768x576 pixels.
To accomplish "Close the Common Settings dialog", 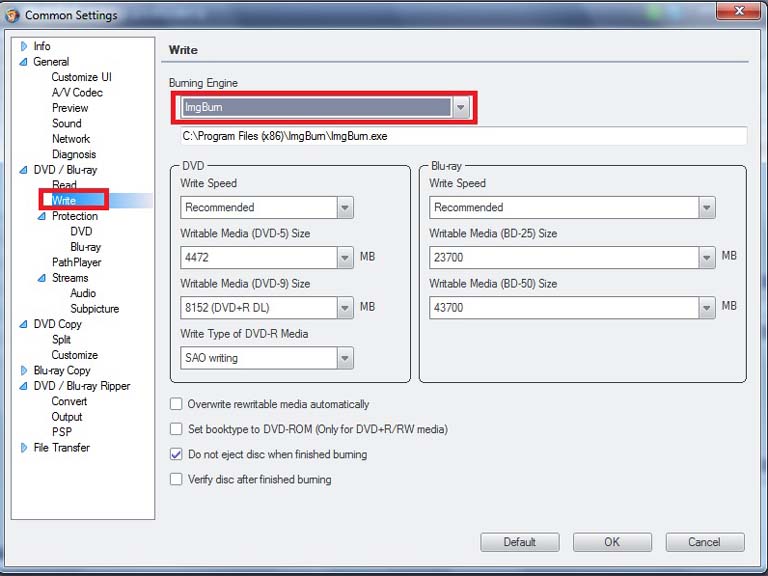I will (739, 10).
